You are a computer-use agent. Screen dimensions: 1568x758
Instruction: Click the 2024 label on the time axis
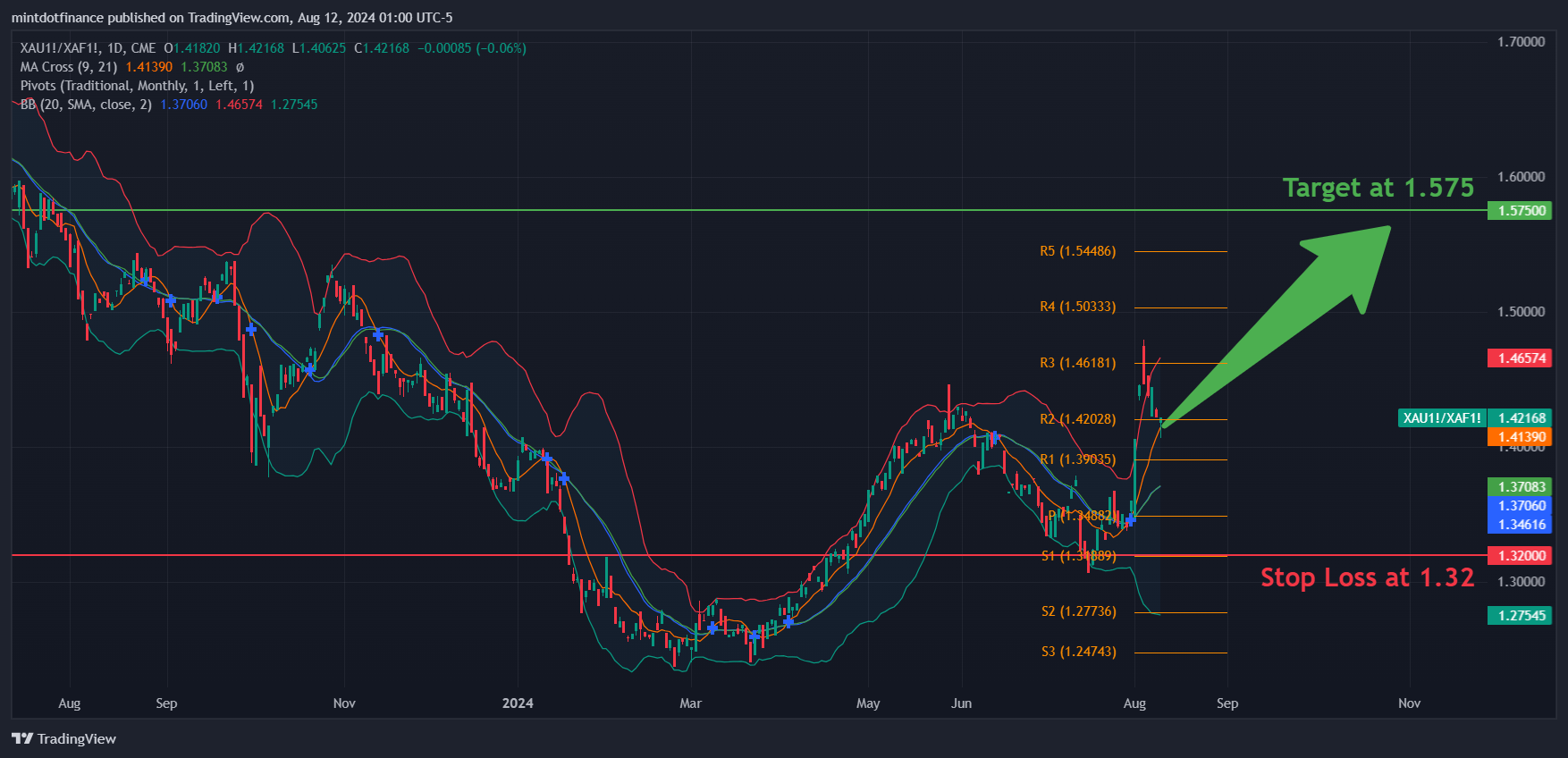tap(518, 703)
